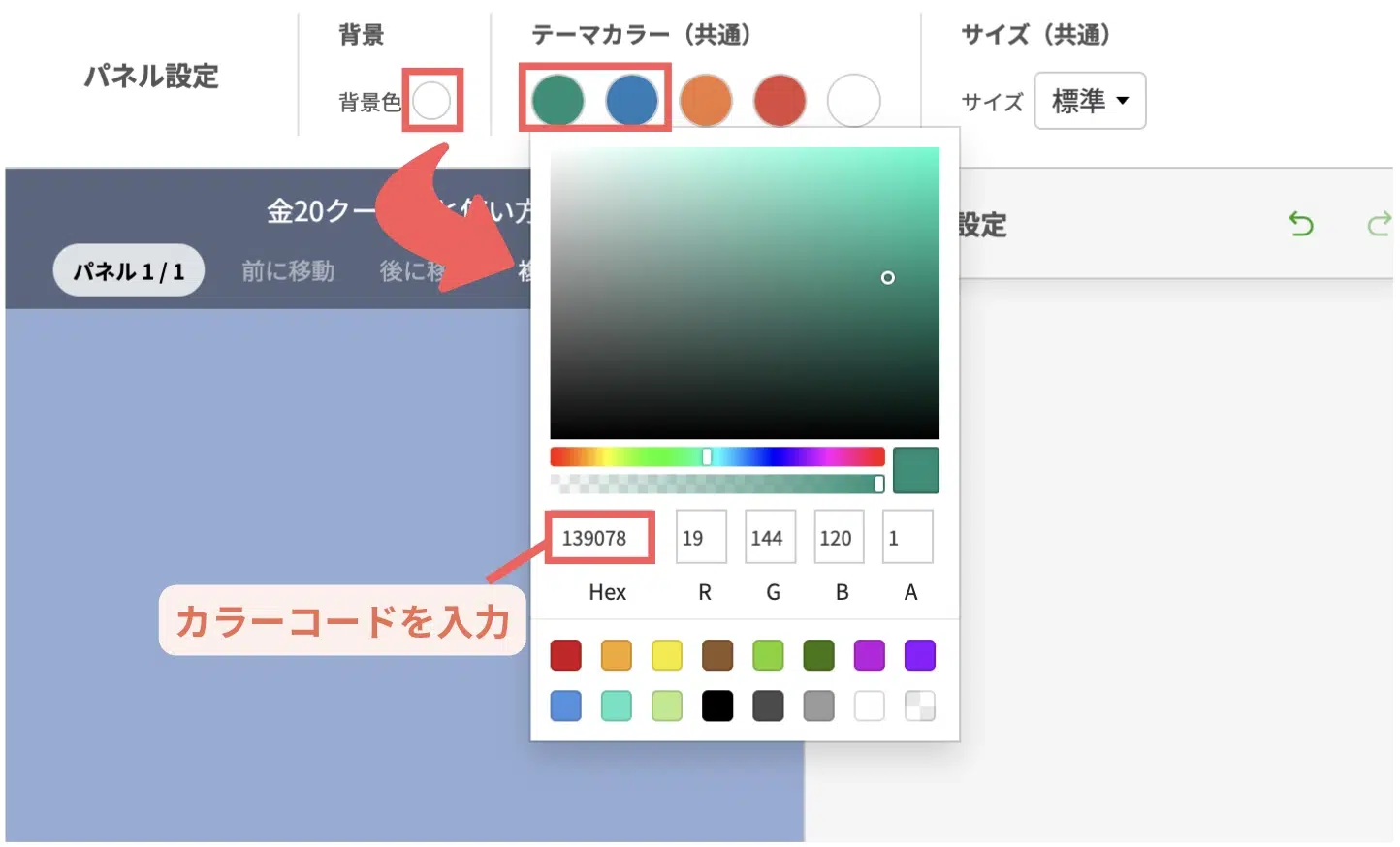Click the green undo arrow icon
The image size is (1400, 847).
(1300, 225)
